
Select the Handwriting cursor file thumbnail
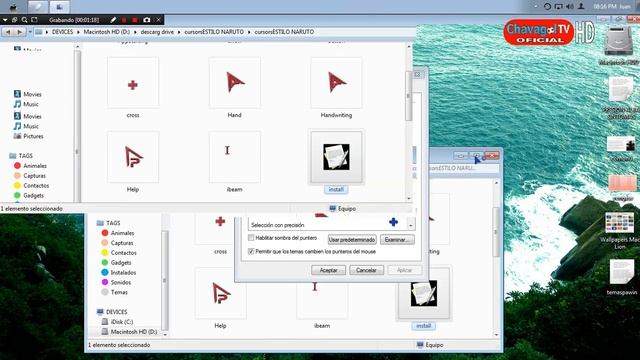pyautogui.click(x=336, y=83)
